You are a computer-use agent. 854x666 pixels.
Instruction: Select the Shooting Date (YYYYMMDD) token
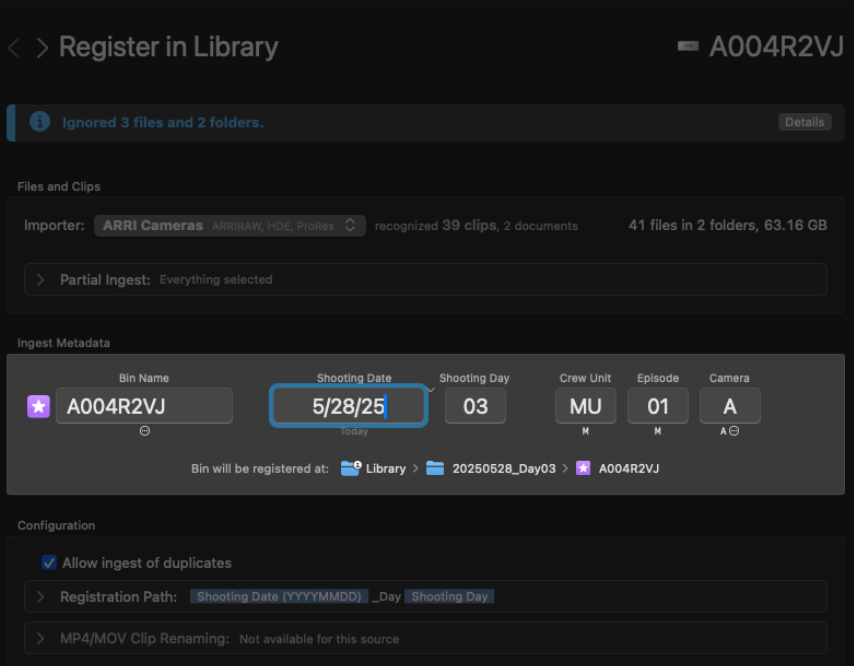tap(278, 597)
